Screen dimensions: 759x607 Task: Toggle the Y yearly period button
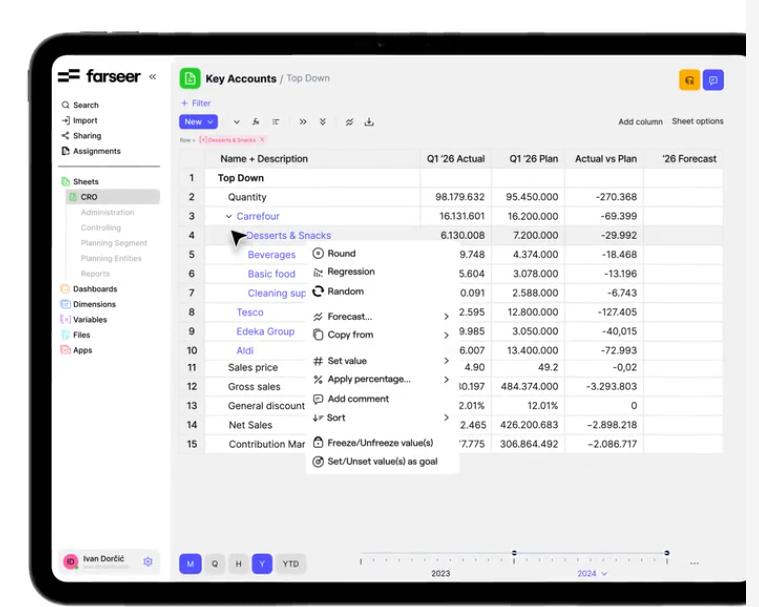[x=262, y=563]
